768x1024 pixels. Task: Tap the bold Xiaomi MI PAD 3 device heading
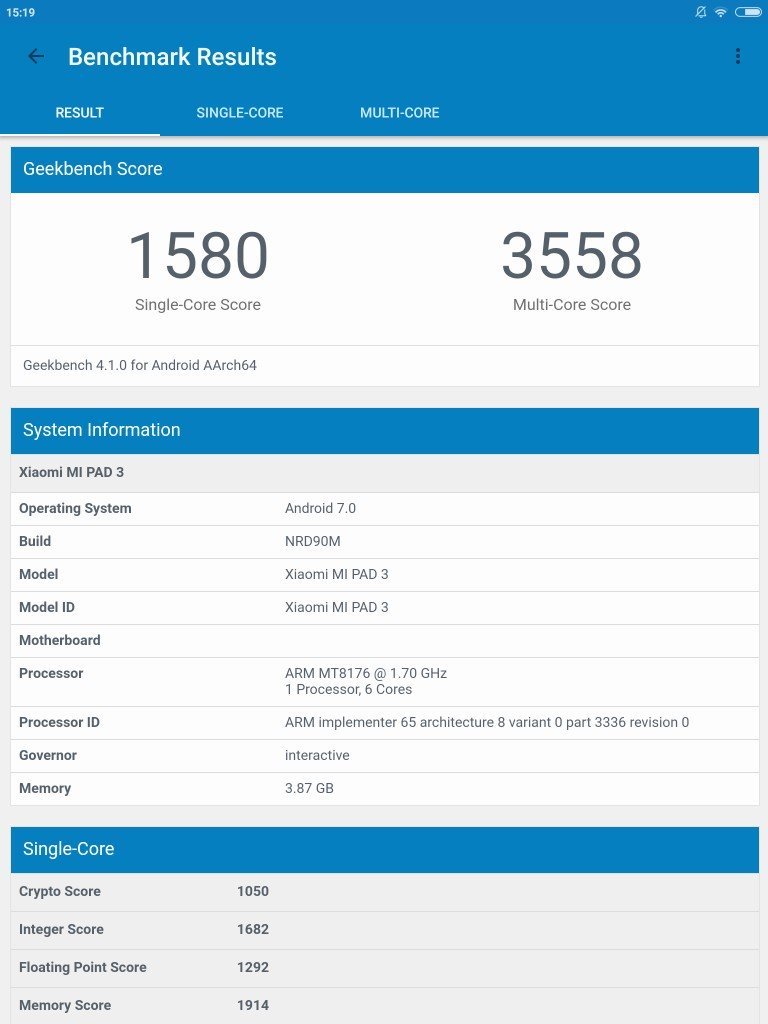pyautogui.click(x=71, y=472)
